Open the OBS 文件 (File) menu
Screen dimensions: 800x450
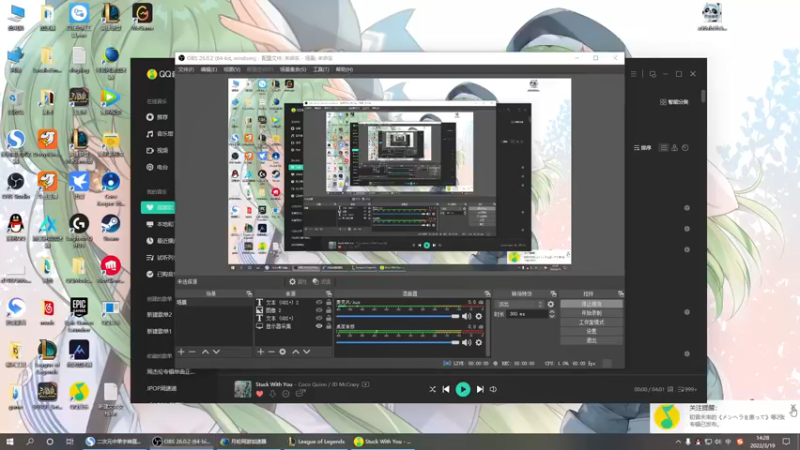point(186,69)
